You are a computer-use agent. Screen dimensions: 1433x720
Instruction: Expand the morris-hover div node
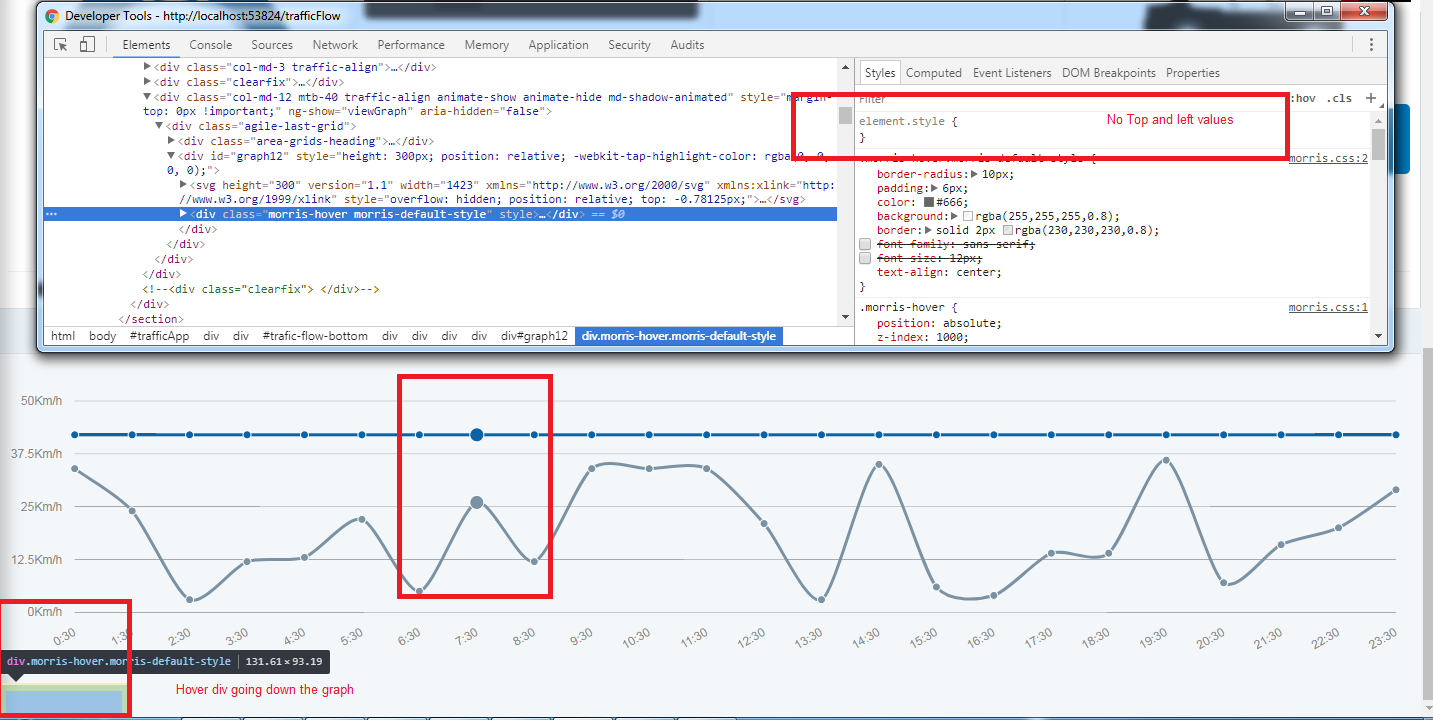[183, 214]
